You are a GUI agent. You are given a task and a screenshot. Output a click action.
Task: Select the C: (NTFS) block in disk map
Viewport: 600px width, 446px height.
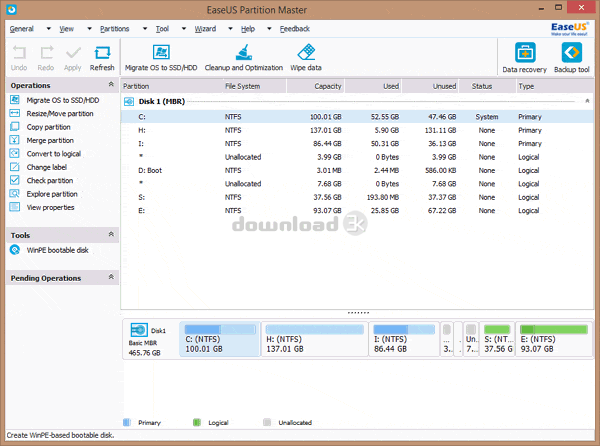[x=218, y=341]
